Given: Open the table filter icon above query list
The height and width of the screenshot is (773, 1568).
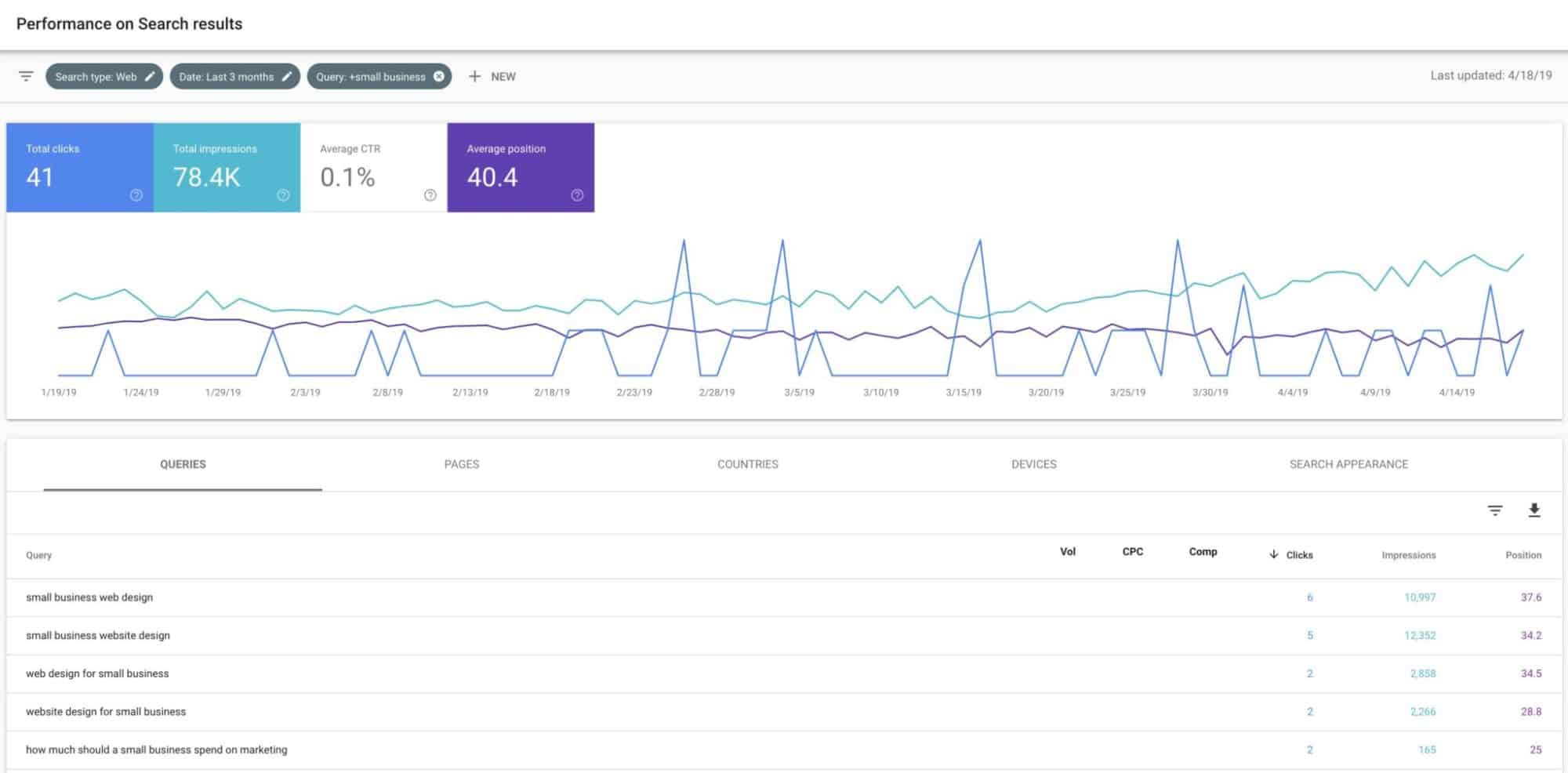Looking at the screenshot, I should coord(1496,510).
